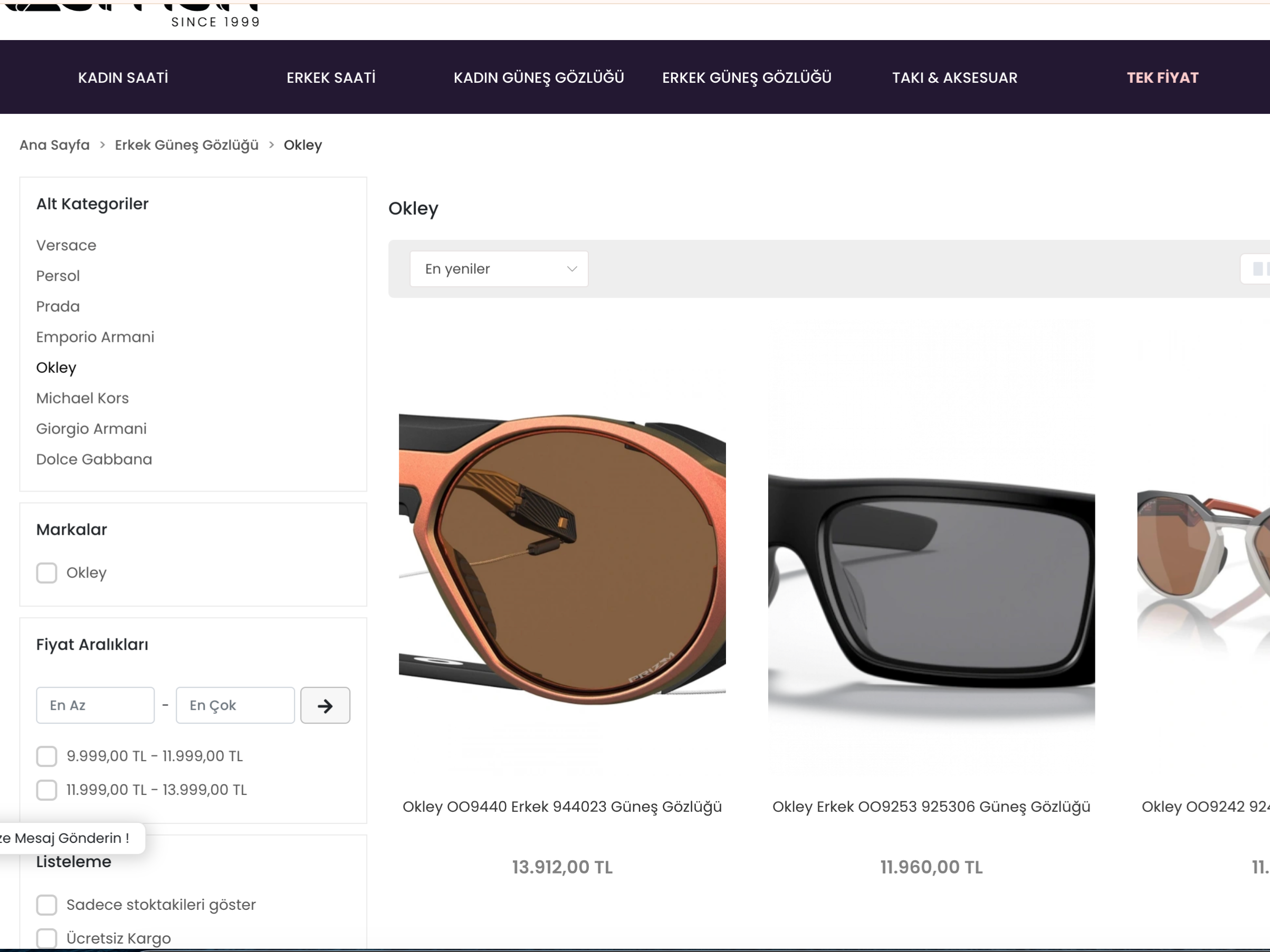
Task: Select Versace subcategory
Action: 66,246
